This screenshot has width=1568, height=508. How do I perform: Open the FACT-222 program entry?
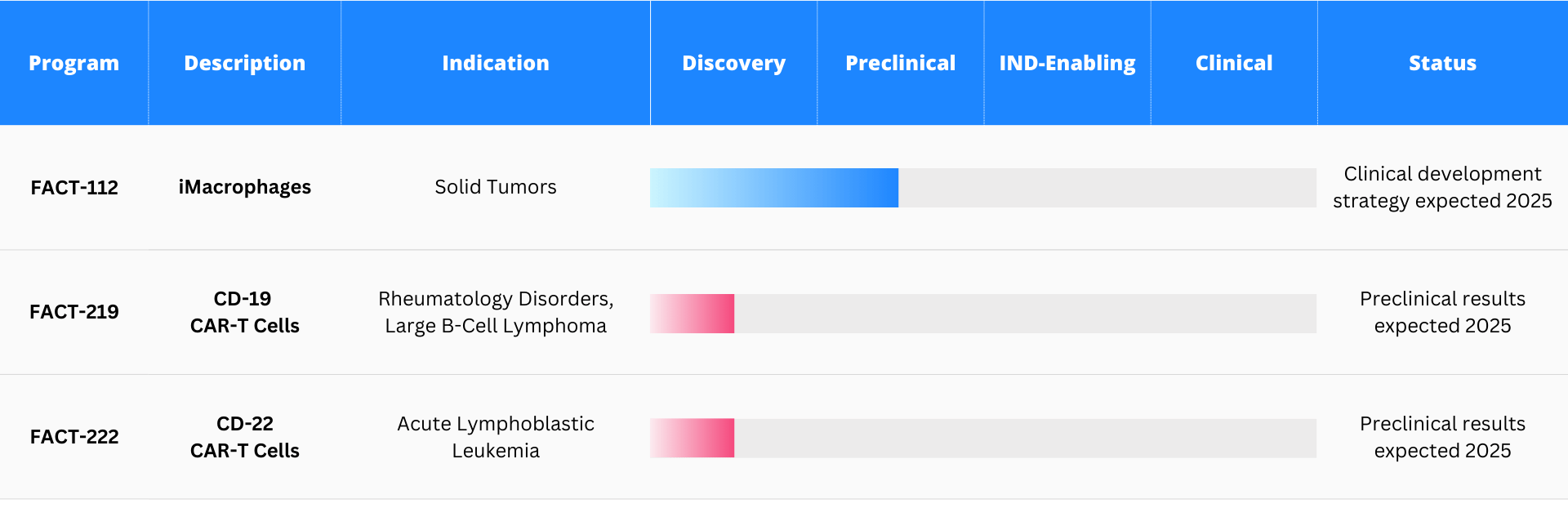pos(74,437)
